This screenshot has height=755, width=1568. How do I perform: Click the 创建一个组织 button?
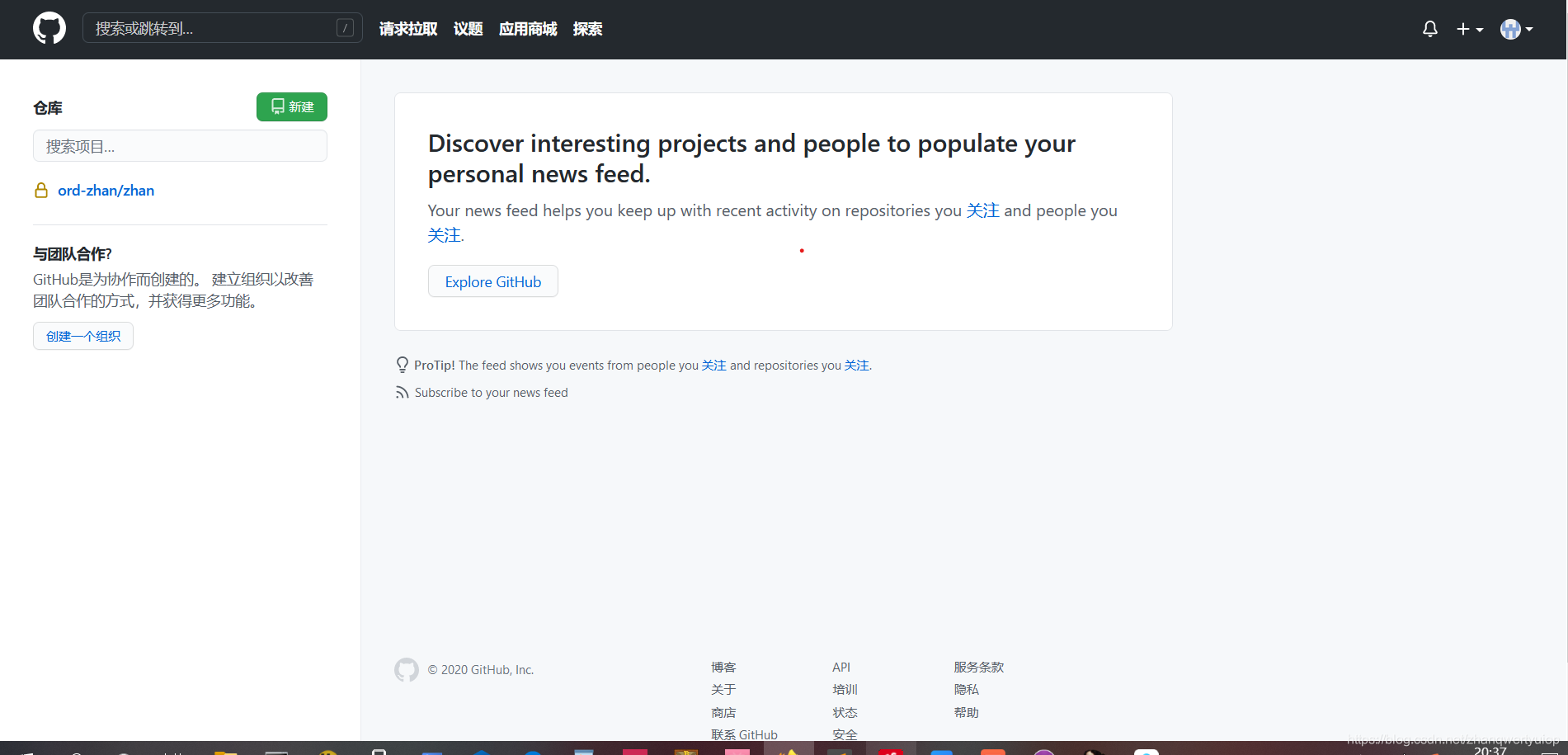83,336
